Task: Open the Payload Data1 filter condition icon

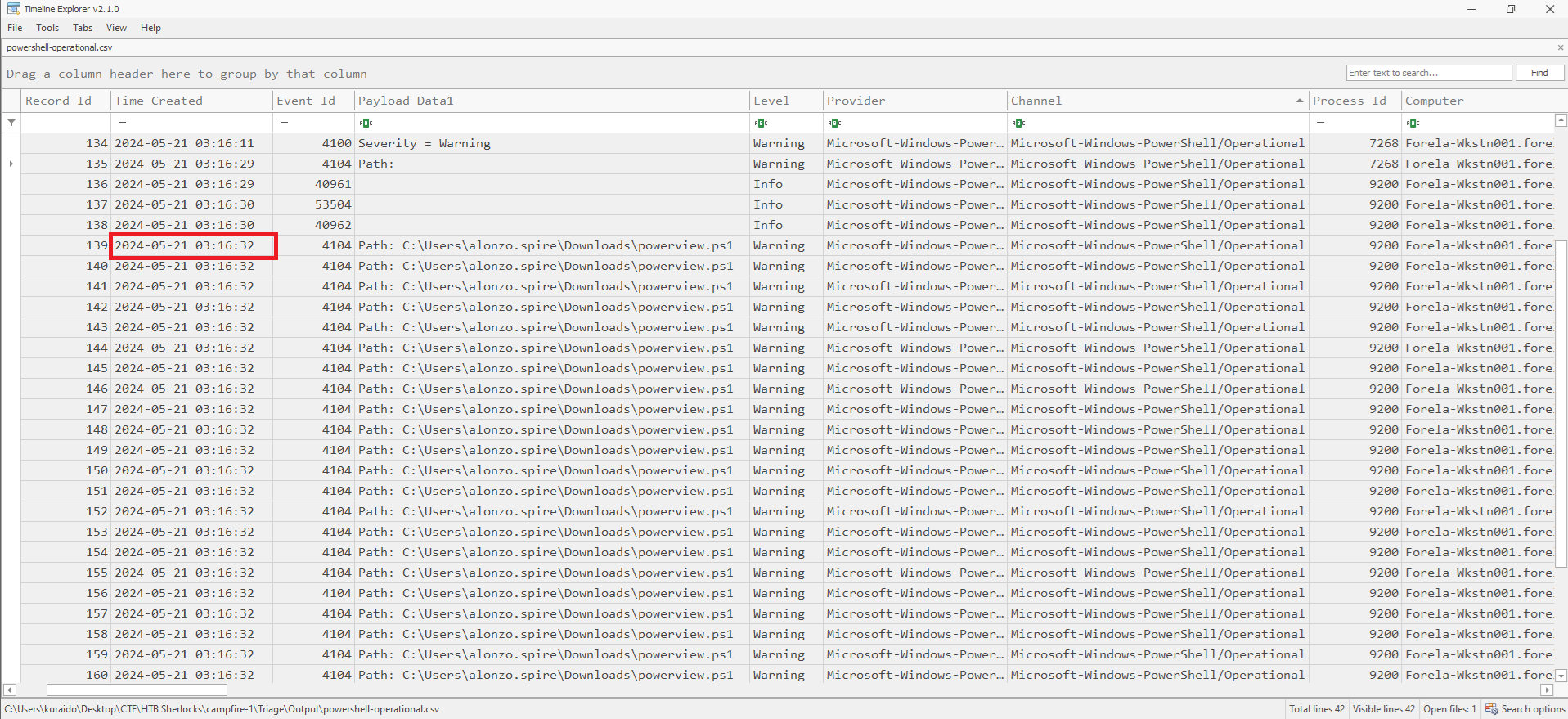Action: tap(366, 123)
